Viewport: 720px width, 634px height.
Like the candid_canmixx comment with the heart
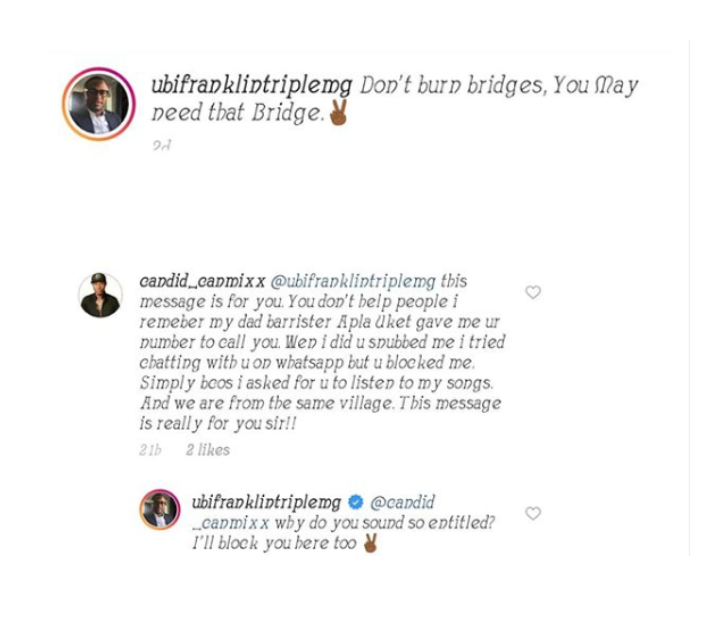pos(533,292)
